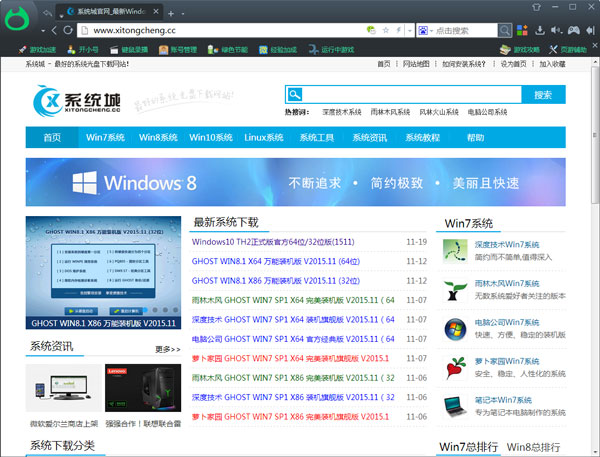Go back with the browser back arrow
Screen dimensions: 600x457
tap(54, 30)
